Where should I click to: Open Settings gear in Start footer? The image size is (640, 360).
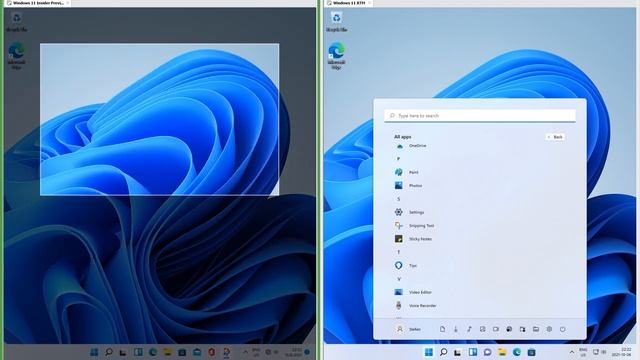coord(549,329)
